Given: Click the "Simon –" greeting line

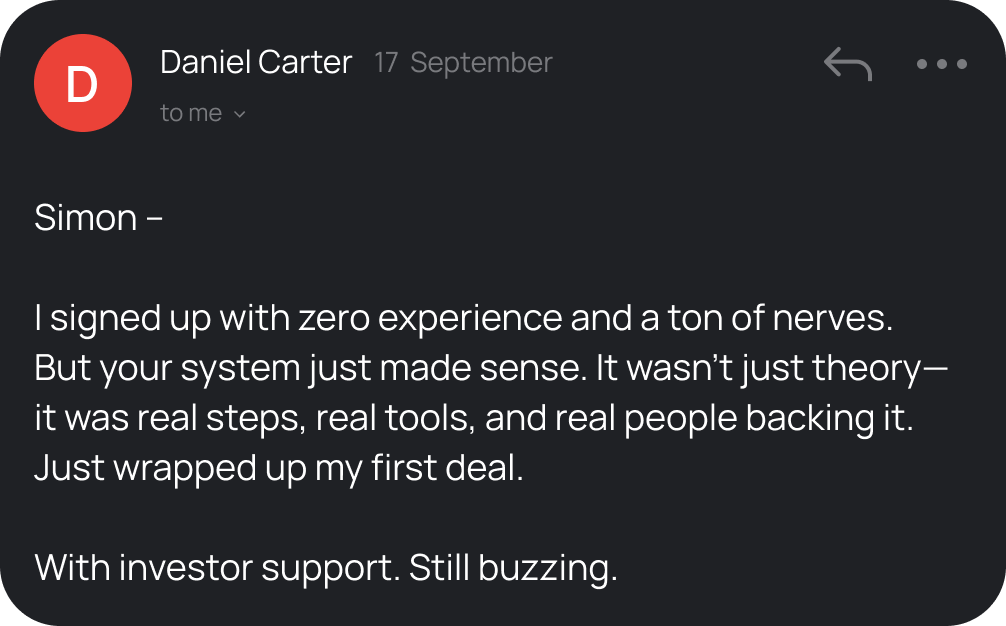Looking at the screenshot, I should coord(98,217).
